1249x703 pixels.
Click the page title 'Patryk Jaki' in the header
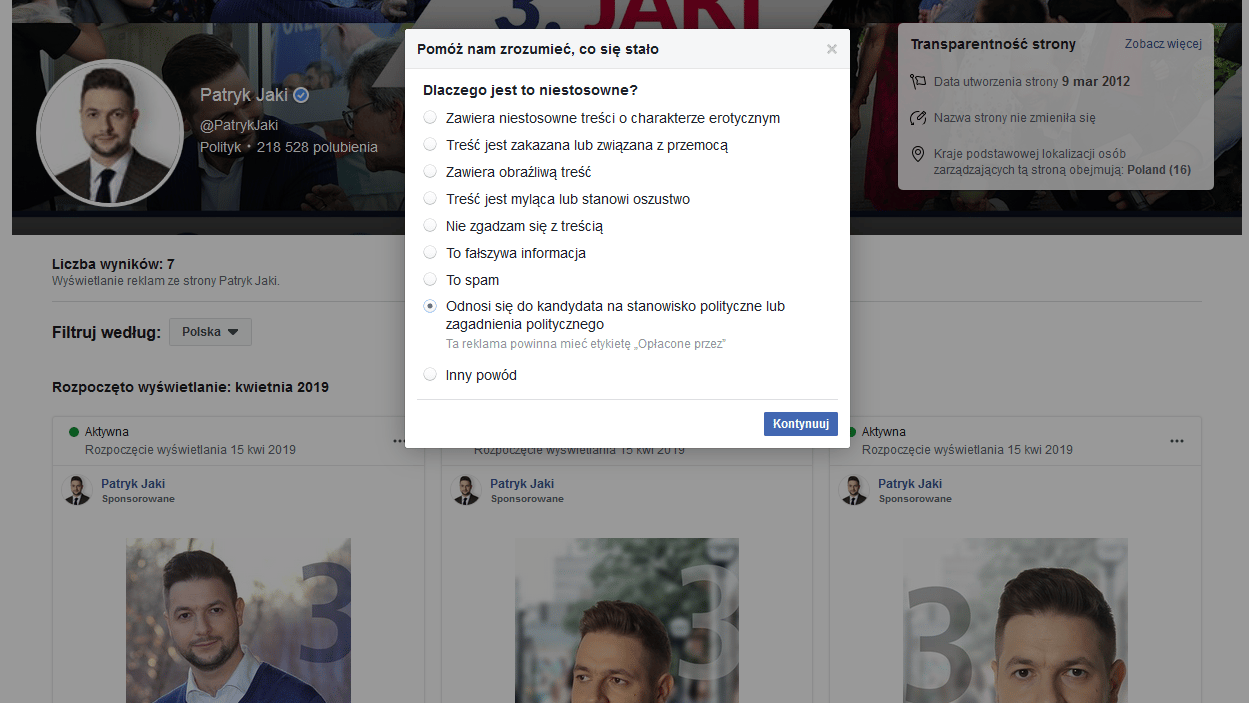(x=244, y=95)
